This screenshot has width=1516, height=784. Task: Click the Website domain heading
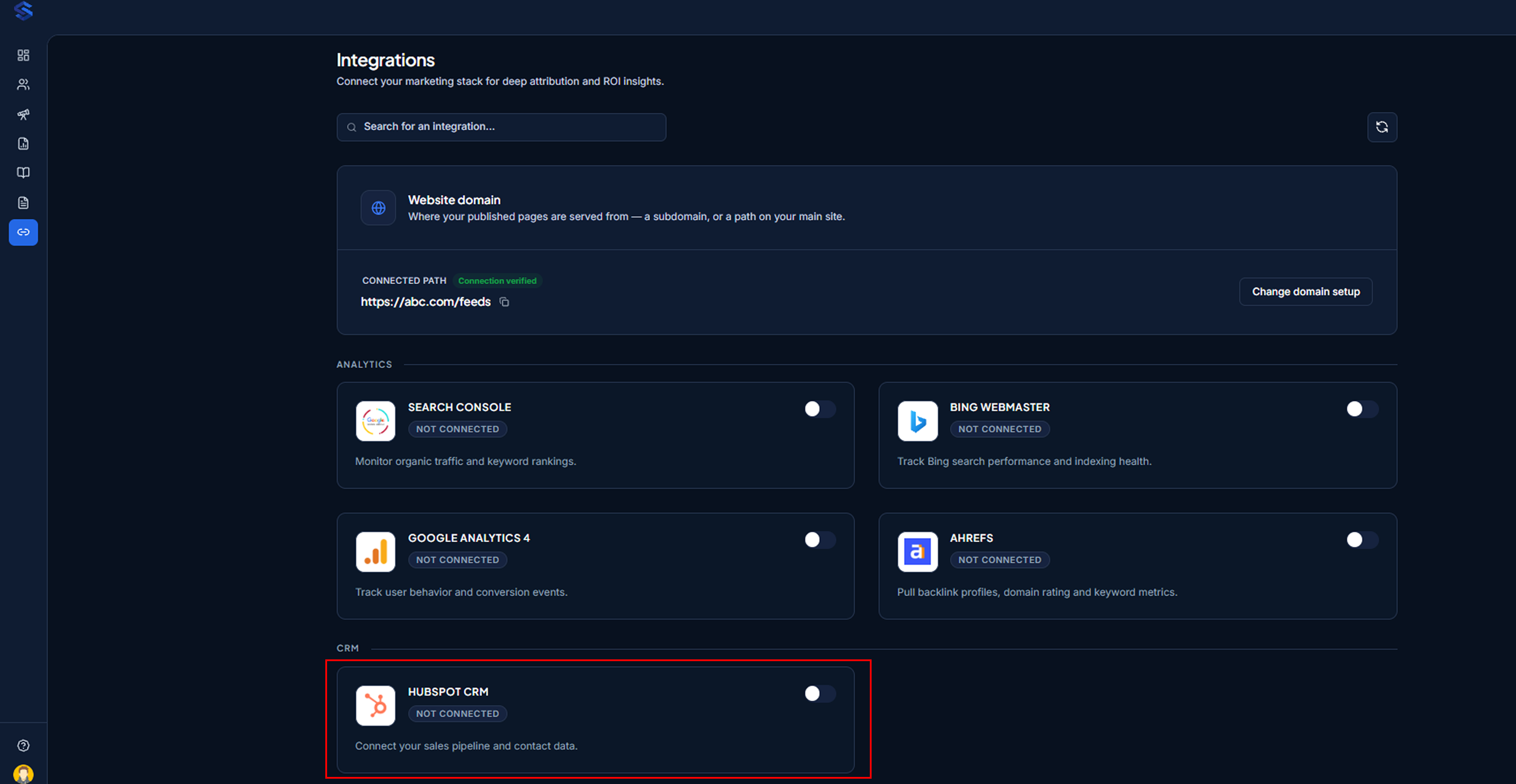(x=454, y=200)
